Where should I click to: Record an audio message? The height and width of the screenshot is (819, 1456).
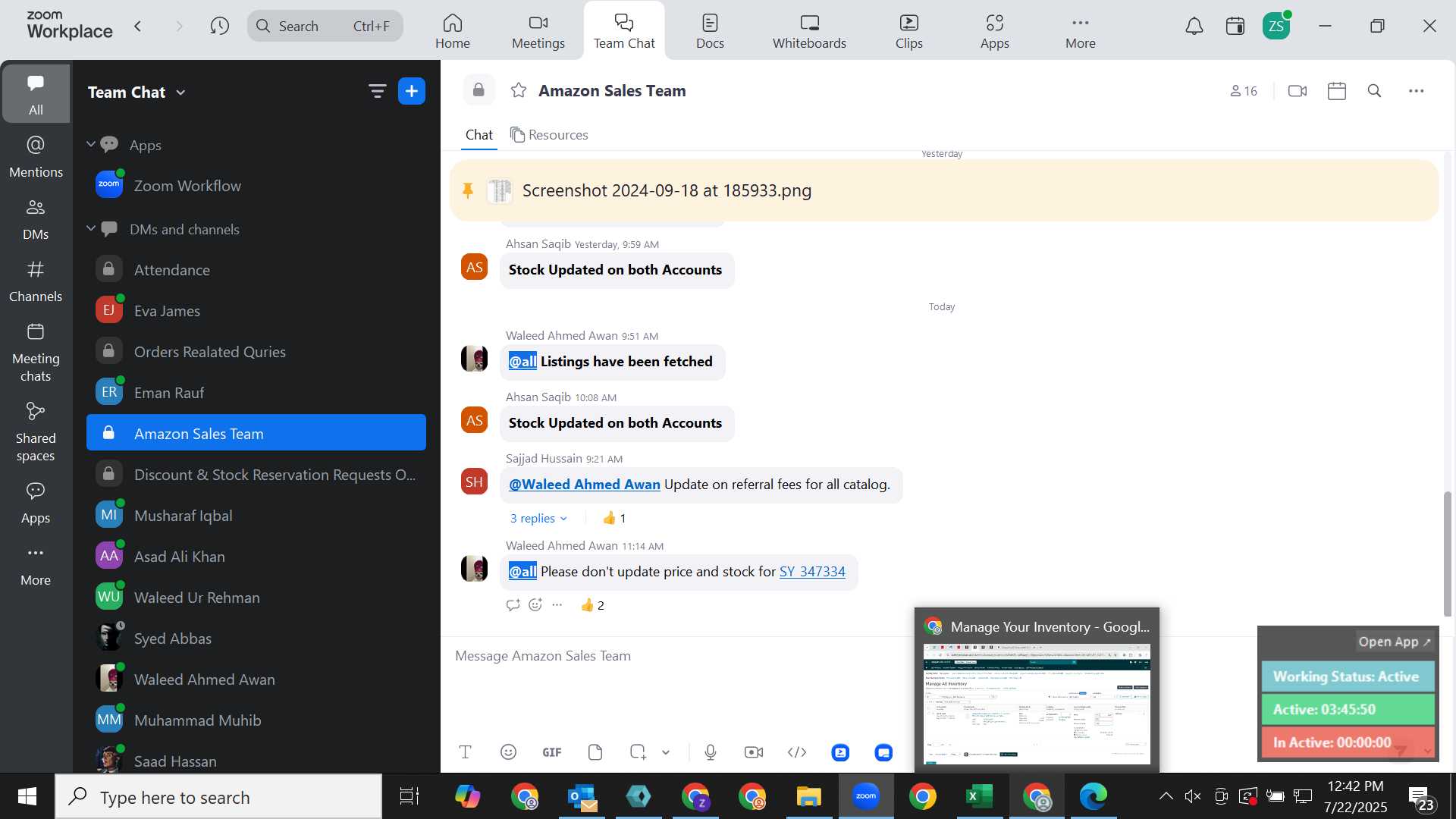pos(711,752)
